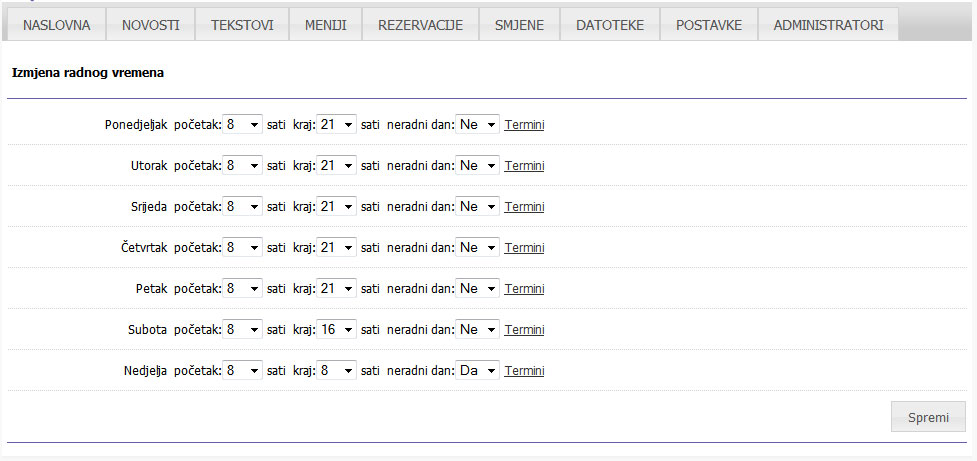Follow the Termini link for Nedjelja

tap(524, 371)
